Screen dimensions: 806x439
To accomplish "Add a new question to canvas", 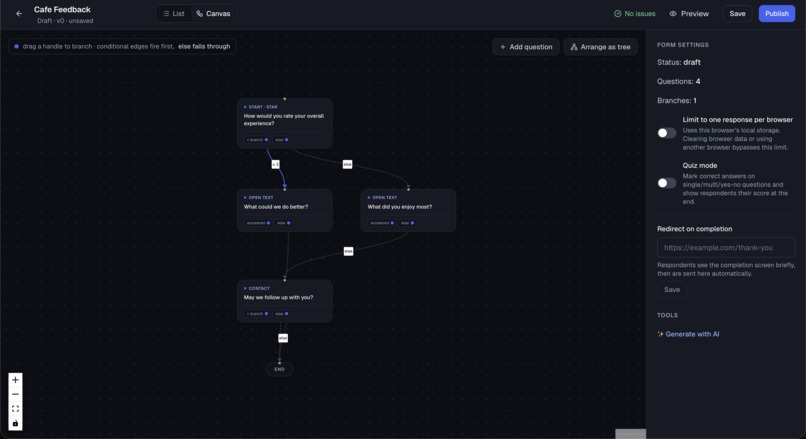I will 526,47.
